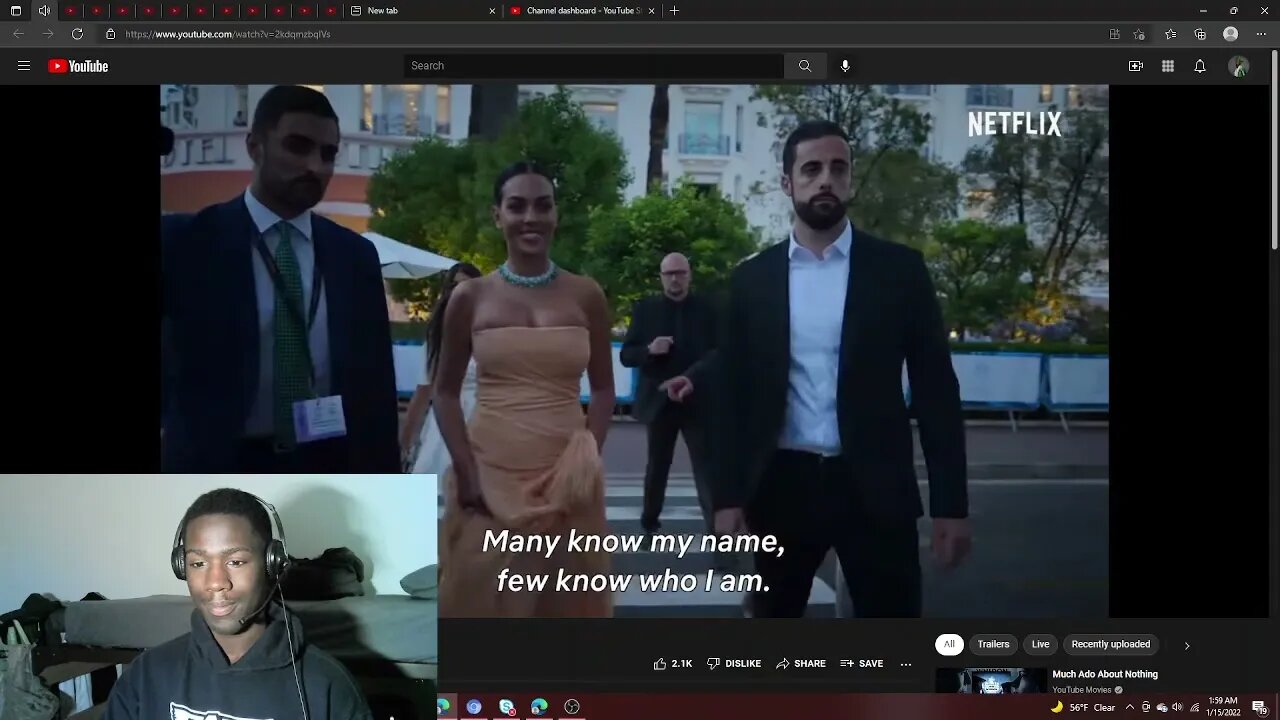Open YouTube notifications bell
1280x720 pixels.
coord(1200,66)
